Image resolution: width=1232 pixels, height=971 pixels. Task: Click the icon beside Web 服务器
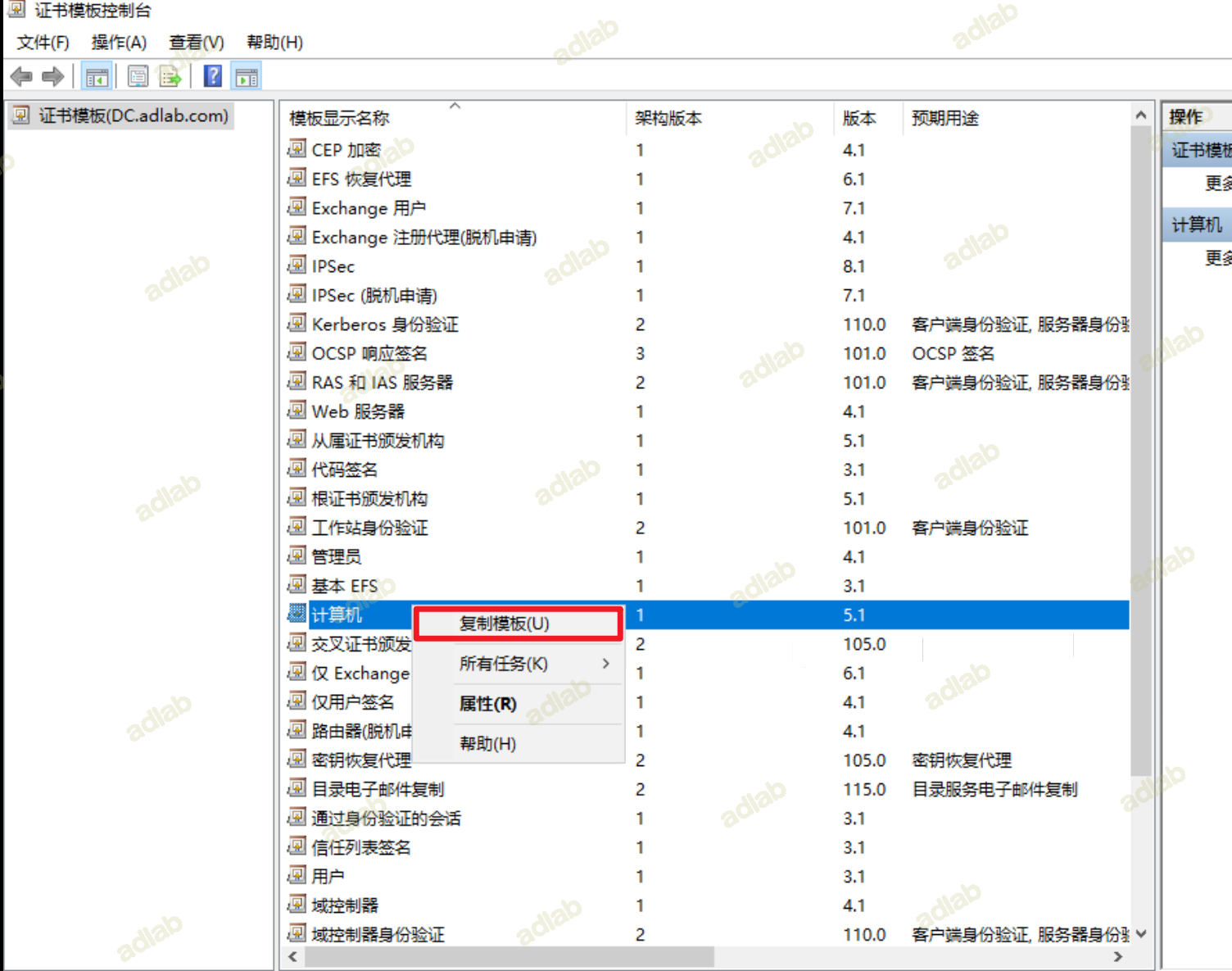(297, 411)
